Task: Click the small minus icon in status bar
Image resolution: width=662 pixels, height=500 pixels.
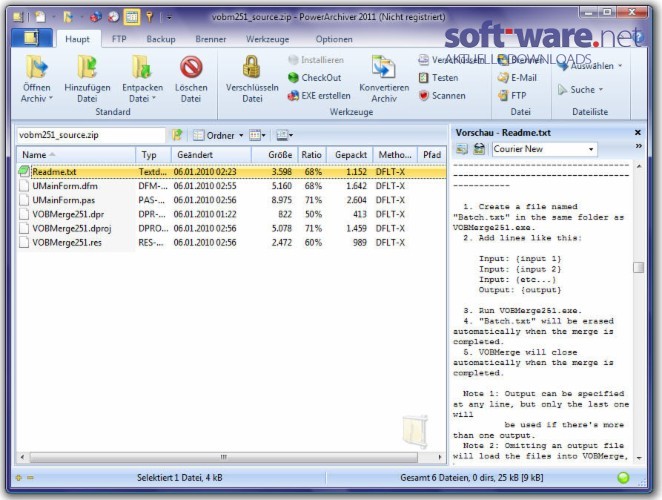Action: click(x=30, y=478)
